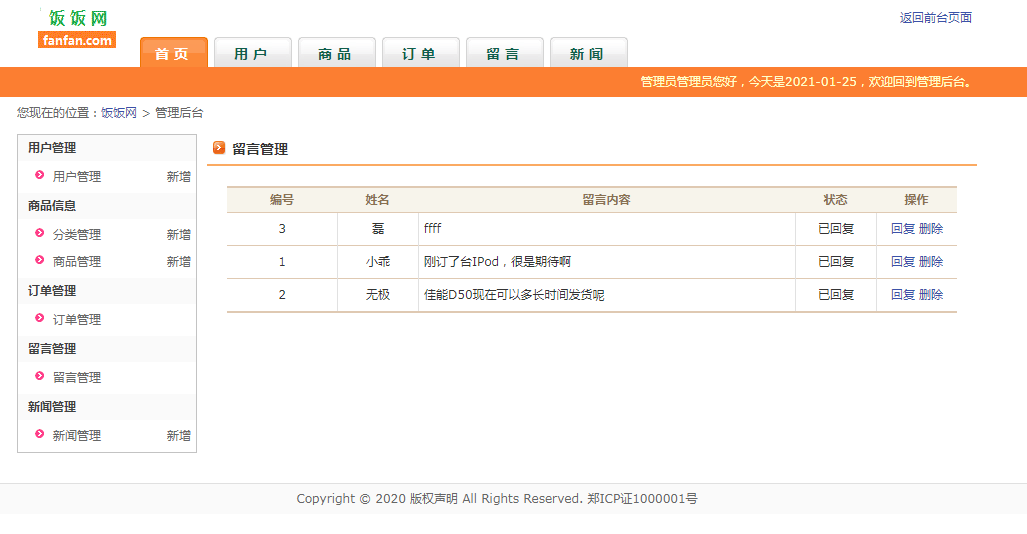Click the 饭饭网 breadcrumb link
Viewport: 1027px width, 534px height.
click(x=119, y=113)
